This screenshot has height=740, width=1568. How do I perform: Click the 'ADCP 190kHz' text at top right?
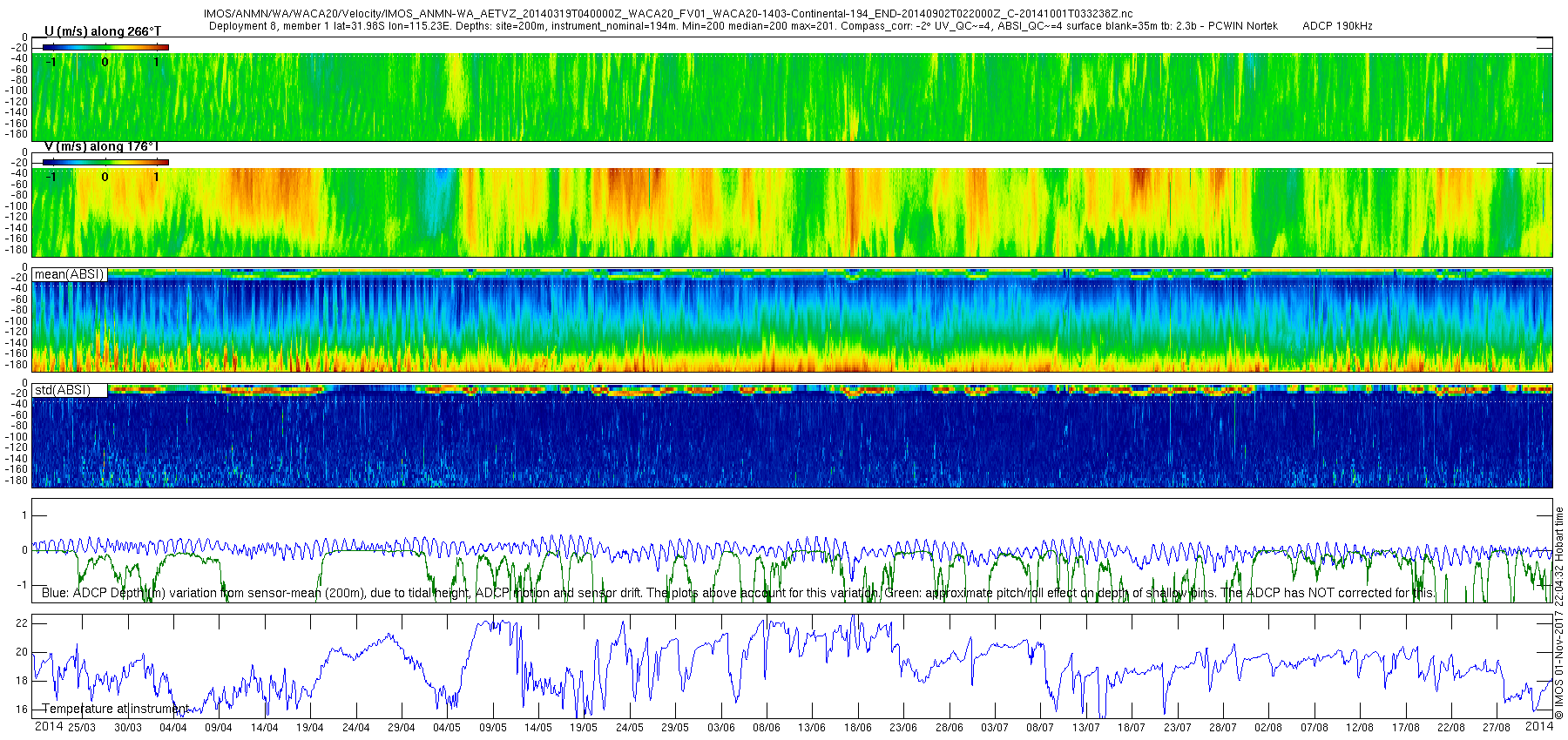click(1337, 26)
